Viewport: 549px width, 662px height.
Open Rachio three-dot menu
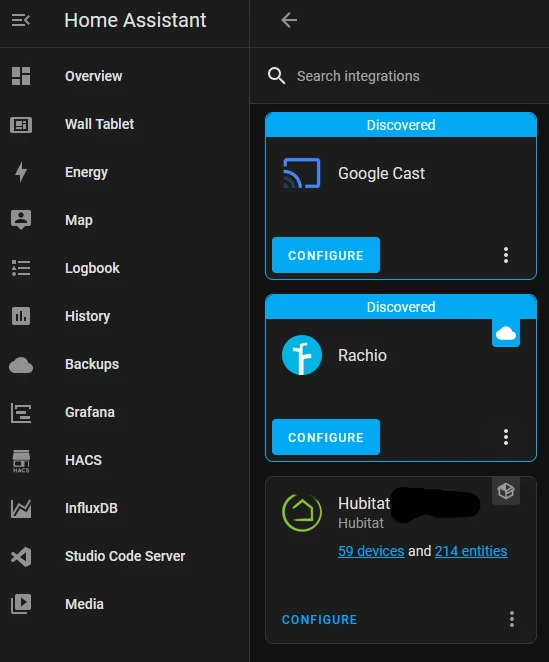(x=506, y=437)
